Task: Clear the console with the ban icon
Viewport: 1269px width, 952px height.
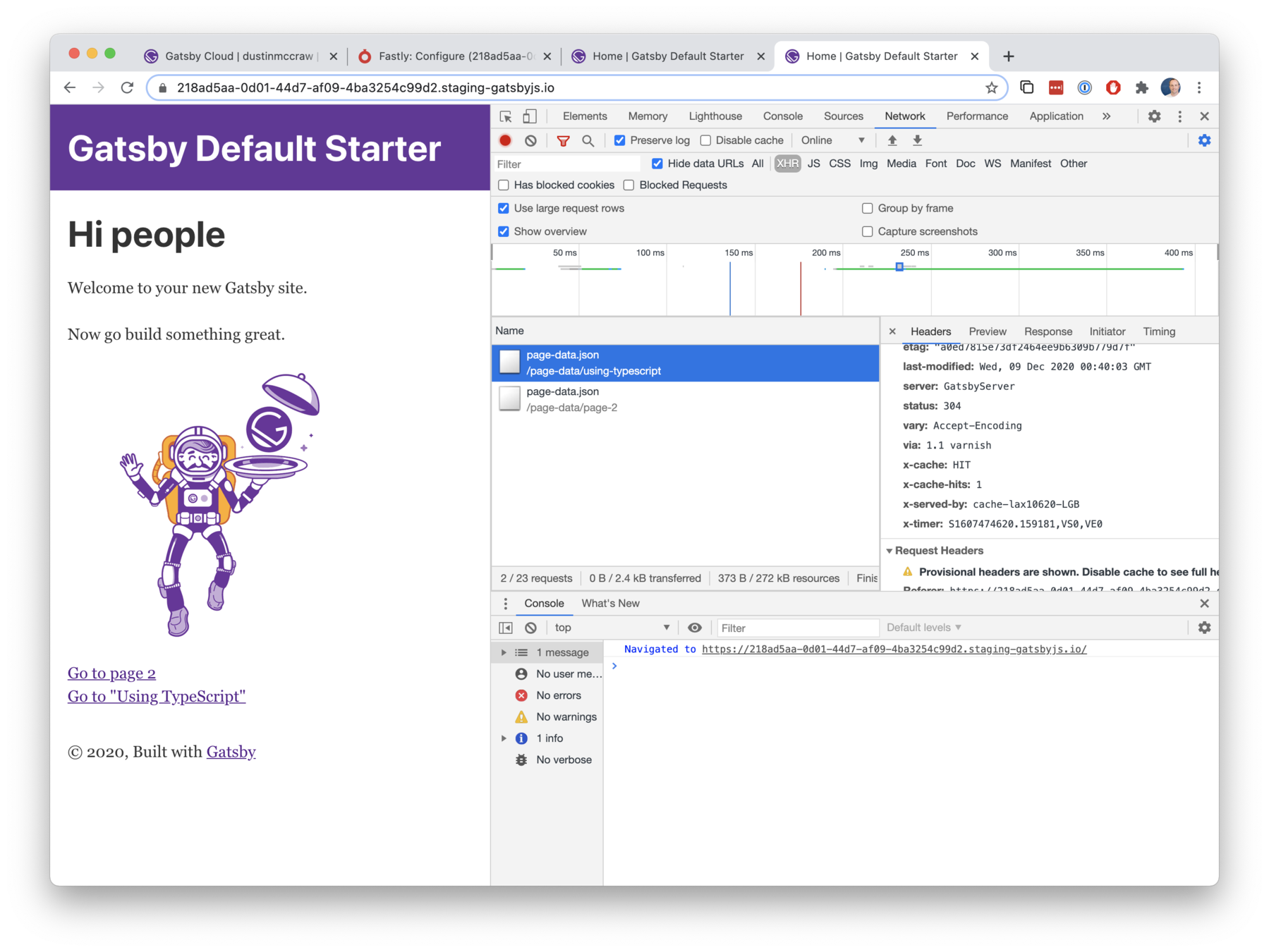Action: point(531,628)
